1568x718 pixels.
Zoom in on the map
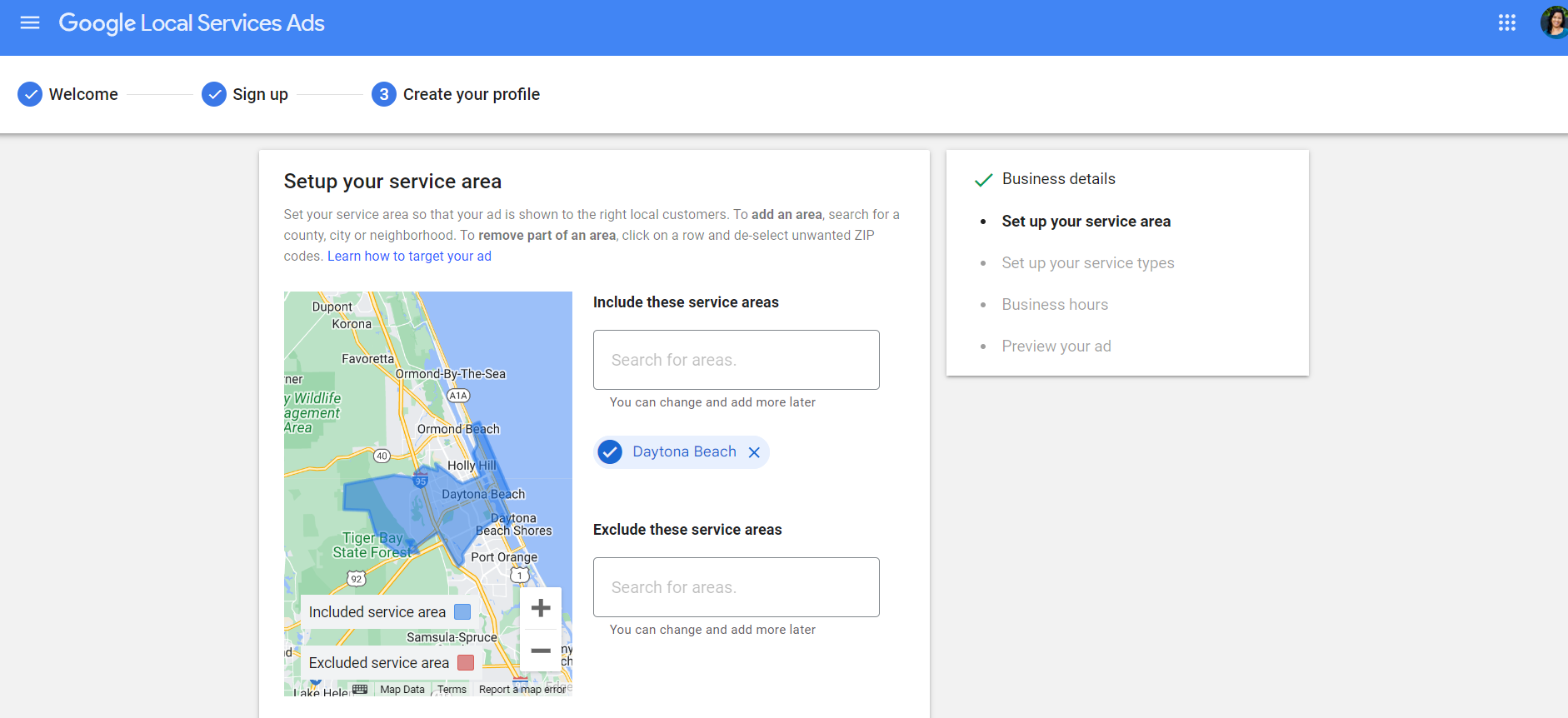click(x=541, y=608)
